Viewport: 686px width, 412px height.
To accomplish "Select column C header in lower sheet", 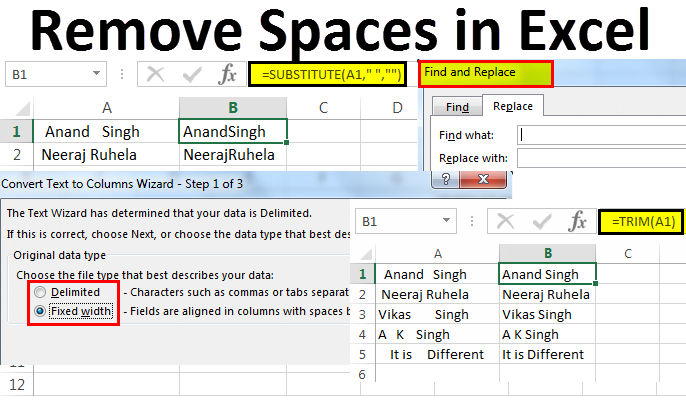I will pos(628,254).
